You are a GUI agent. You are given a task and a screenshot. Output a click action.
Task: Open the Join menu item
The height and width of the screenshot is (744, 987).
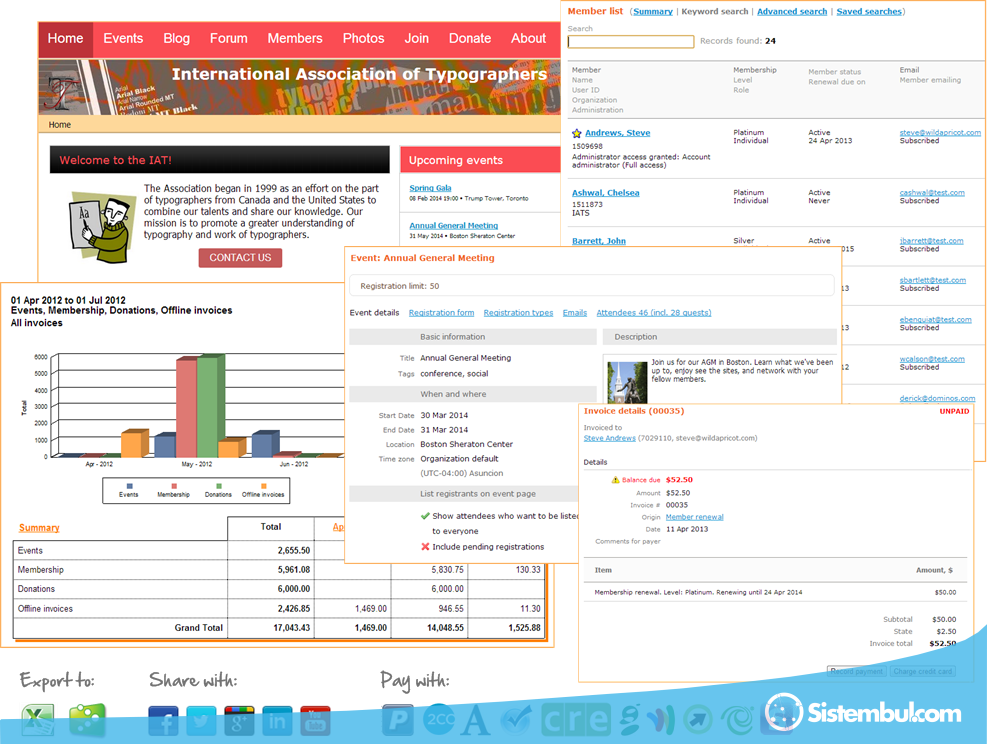[x=417, y=38]
